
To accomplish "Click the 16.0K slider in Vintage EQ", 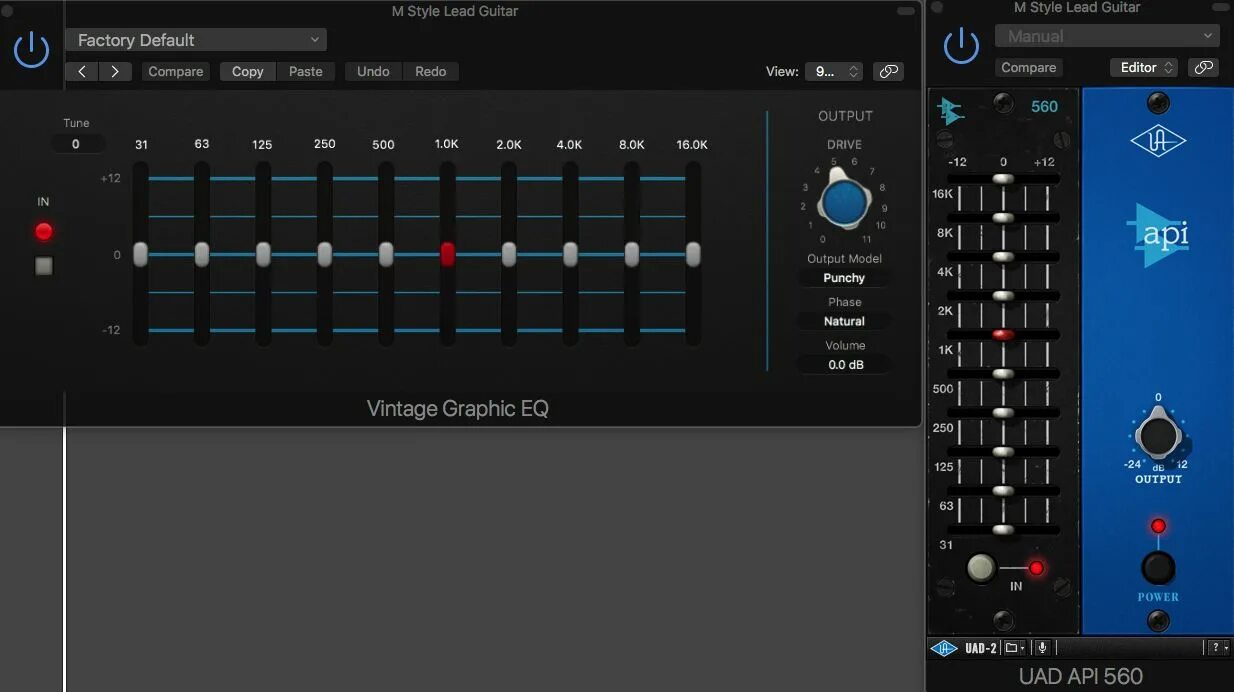I will [x=693, y=254].
